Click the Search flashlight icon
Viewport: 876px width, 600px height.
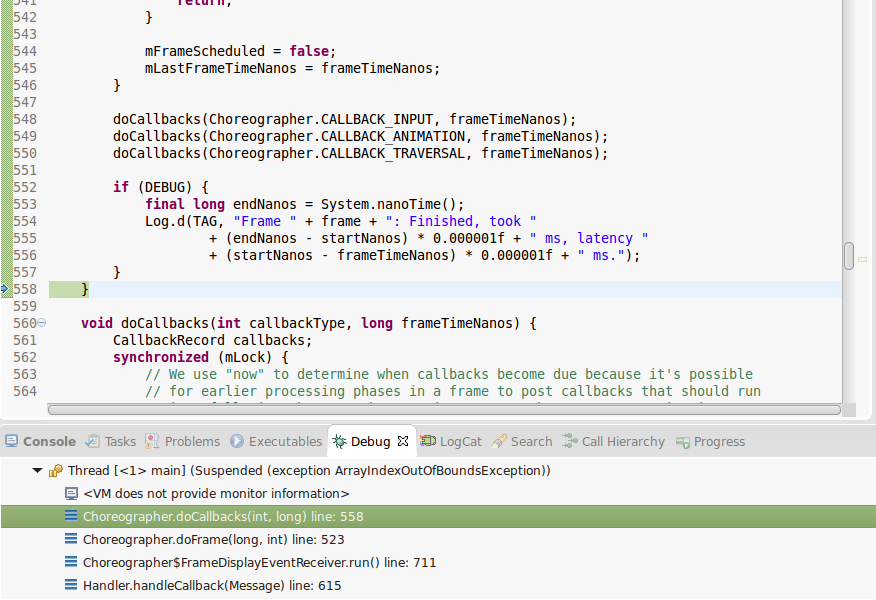[x=499, y=441]
